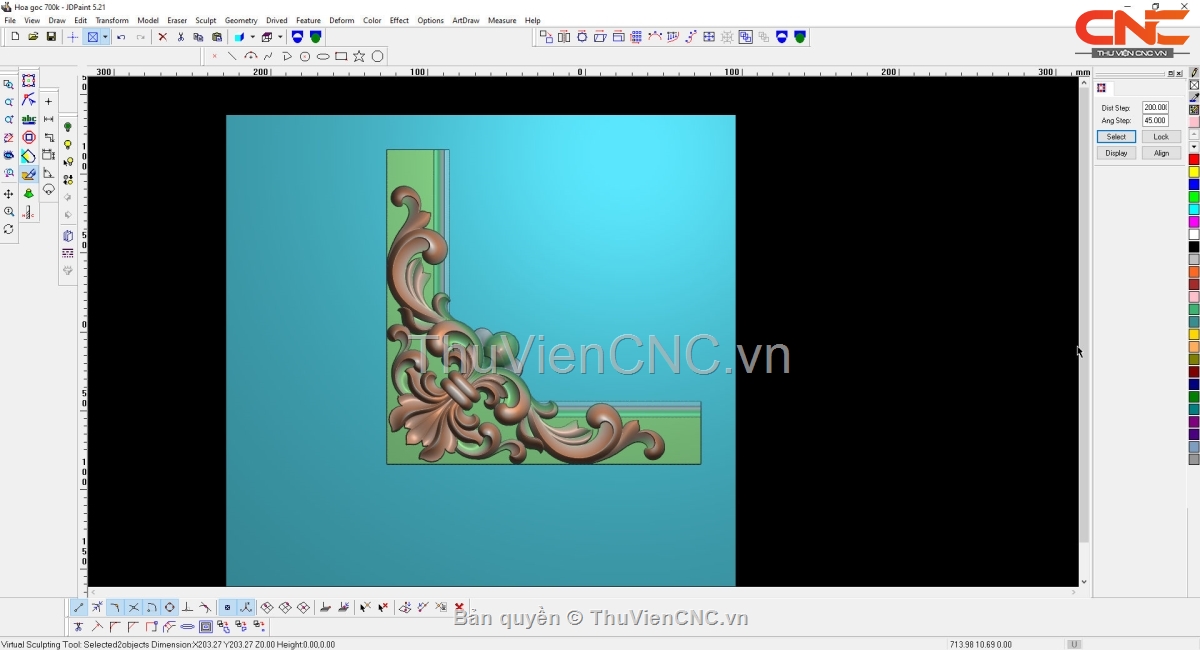Click the Save floppy disk icon

pos(51,37)
